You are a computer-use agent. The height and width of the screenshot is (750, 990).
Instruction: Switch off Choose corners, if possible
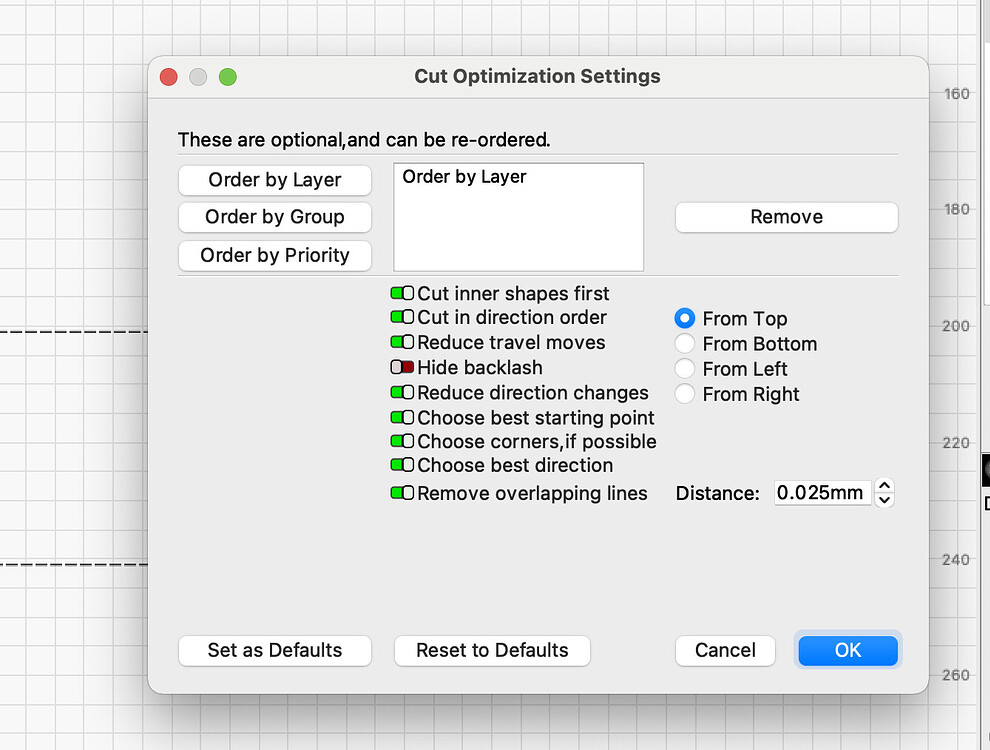click(401, 441)
